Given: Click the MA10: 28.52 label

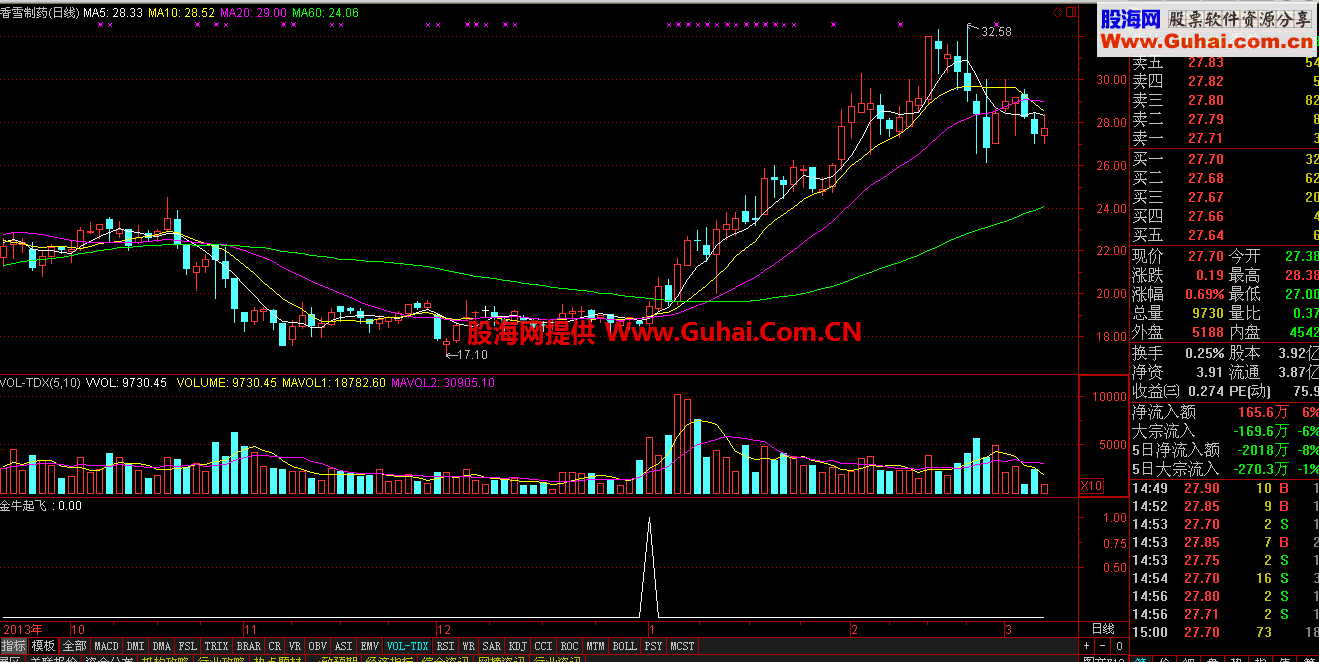Looking at the screenshot, I should click(181, 12).
